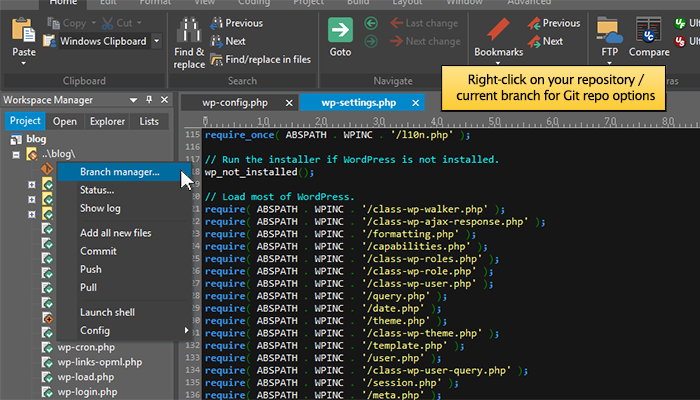Click the wp-cron.php file icon
700x400 pixels.
tap(47, 347)
